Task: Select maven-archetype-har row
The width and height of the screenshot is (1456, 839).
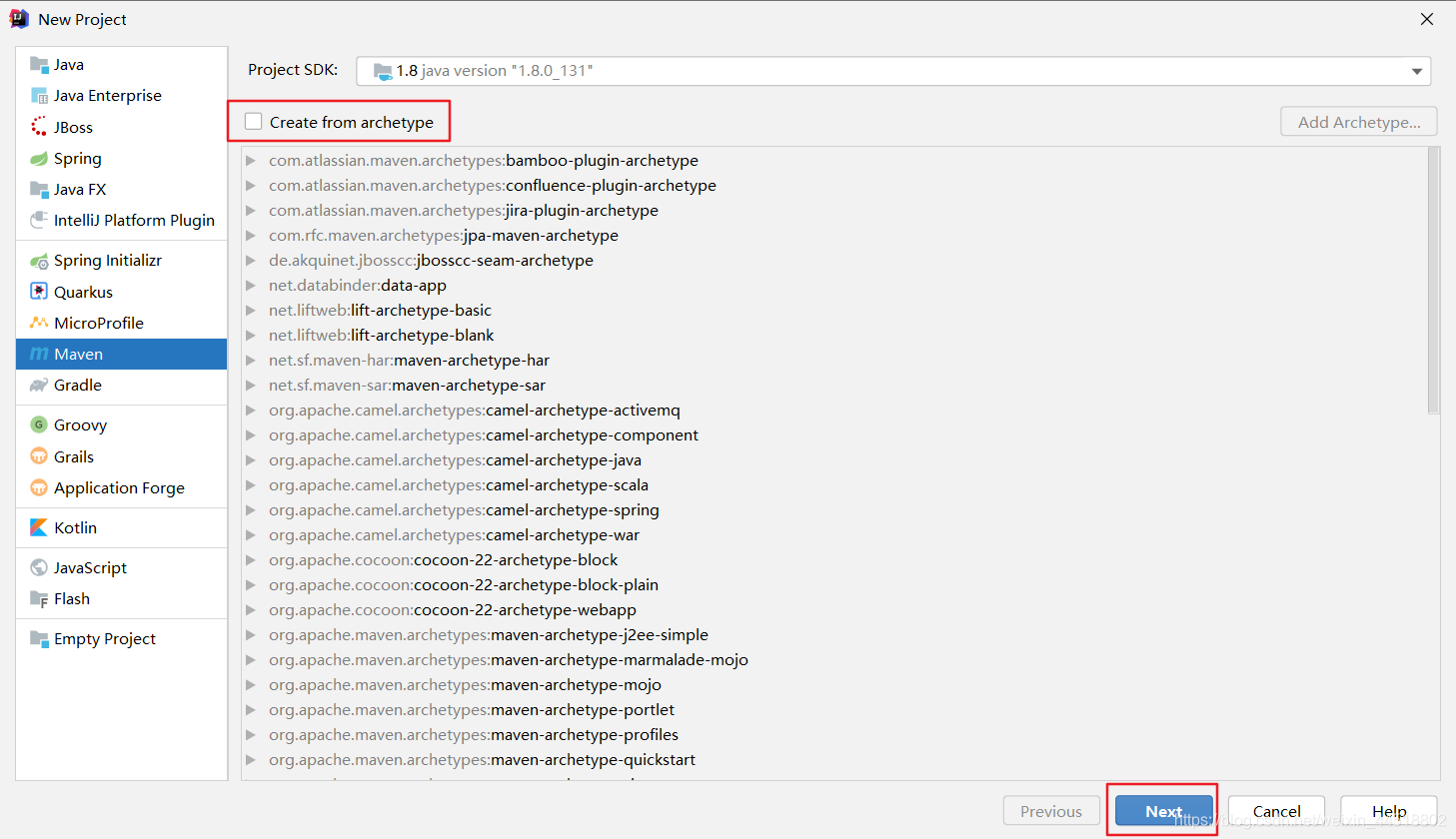Action: pos(835,361)
